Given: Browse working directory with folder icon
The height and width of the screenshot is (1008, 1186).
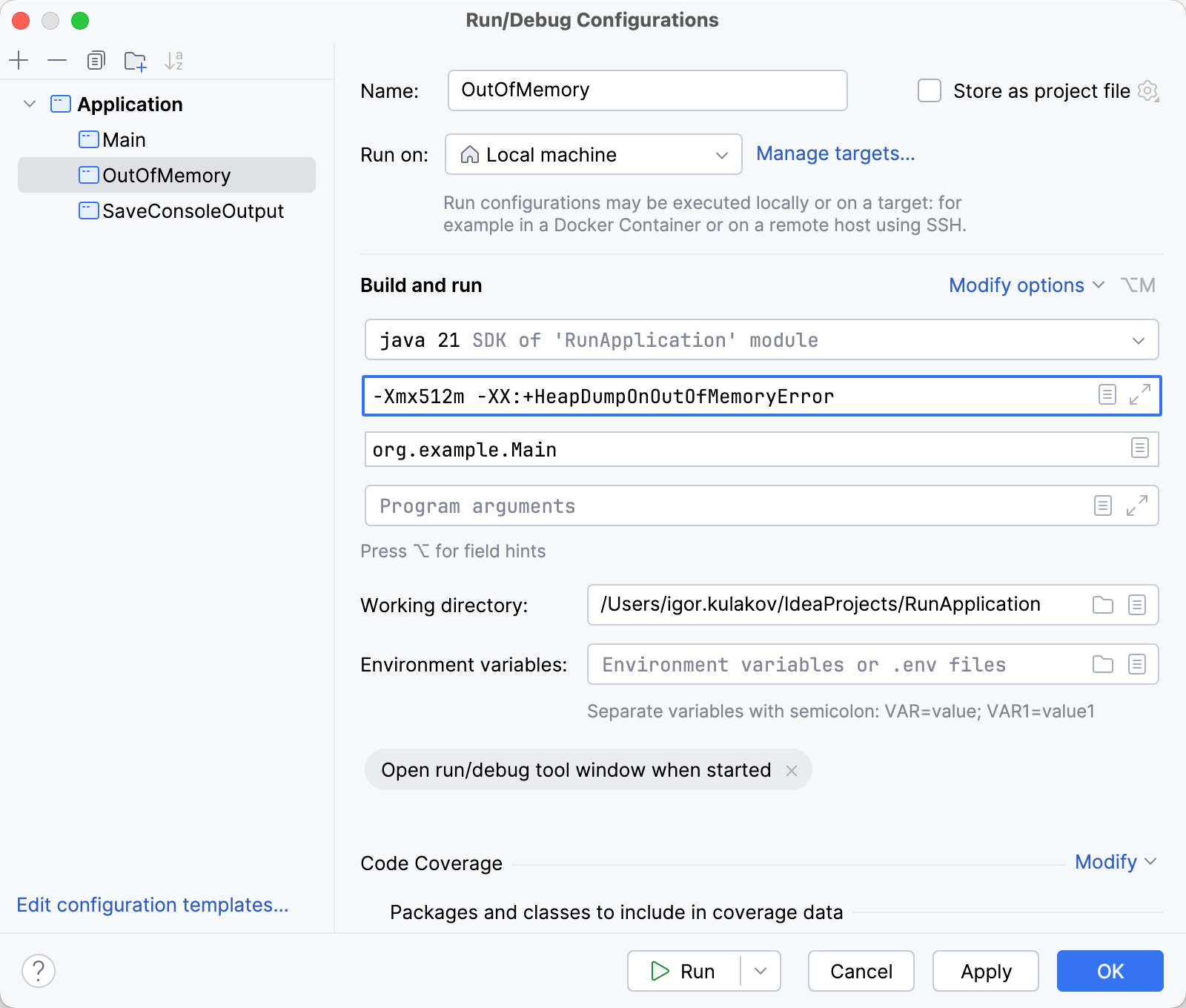Looking at the screenshot, I should click(x=1103, y=605).
